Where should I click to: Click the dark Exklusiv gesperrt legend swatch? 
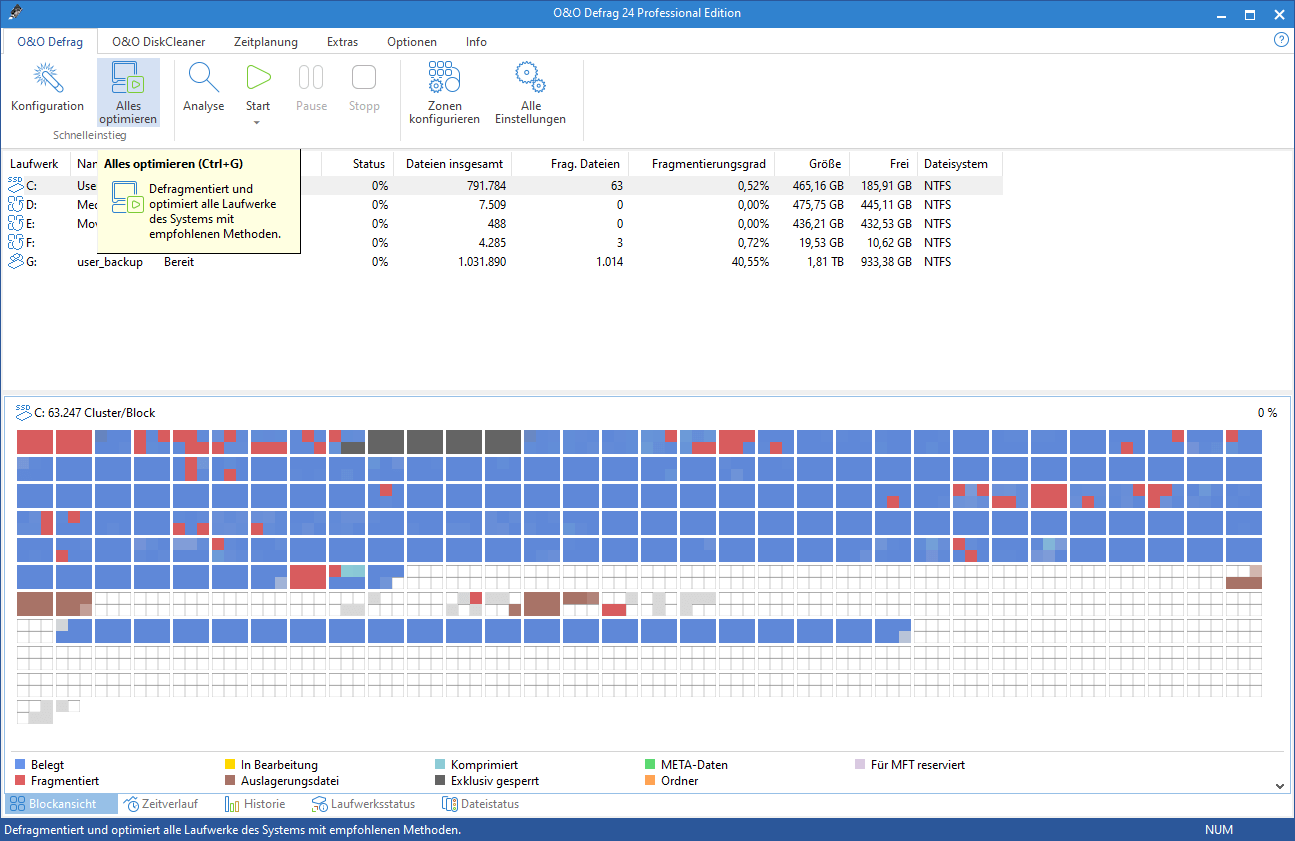pos(441,781)
